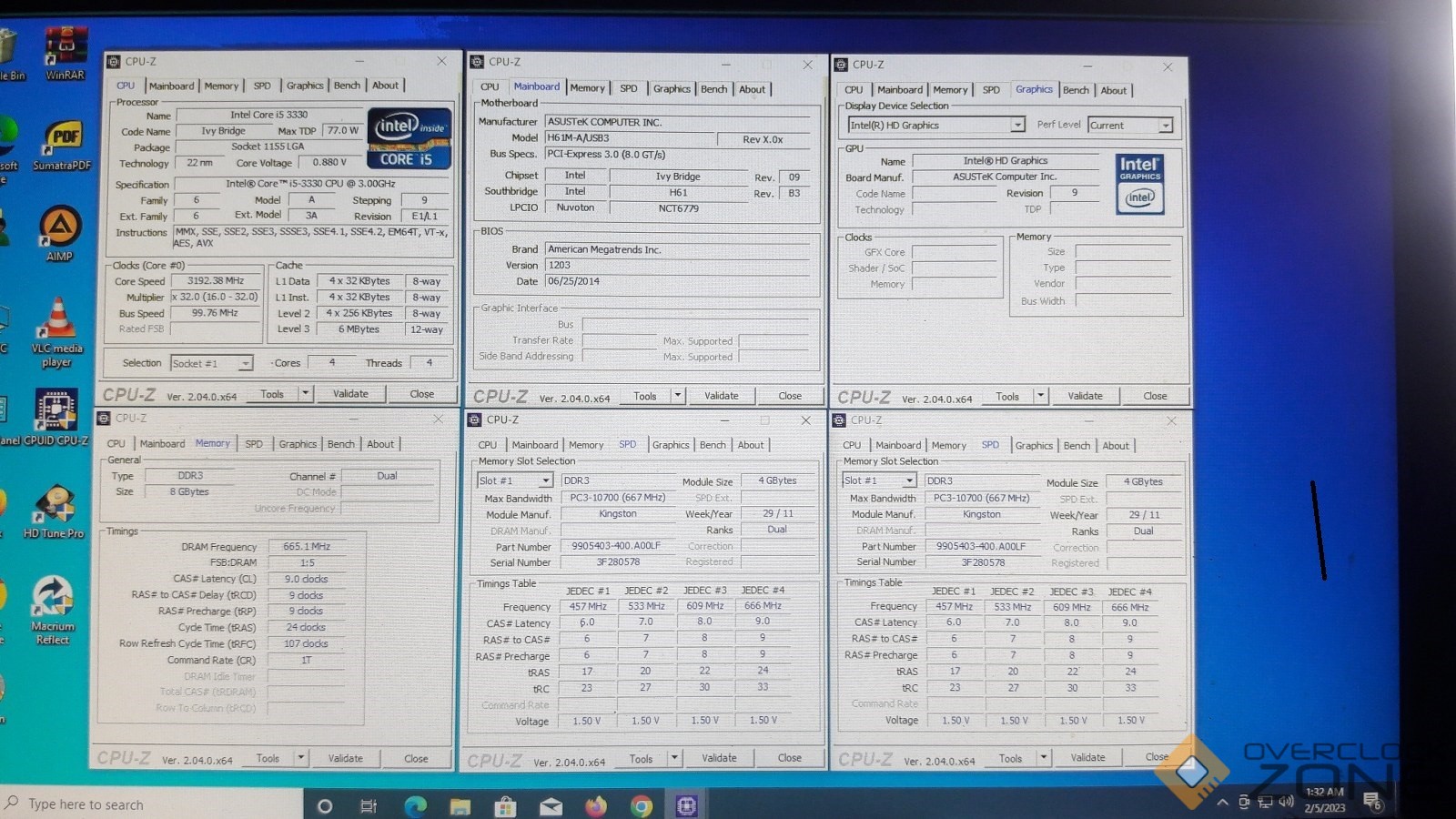Screen dimensions: 1456x819
Task: Expand the Tools arrow in the CPU tab window
Action: click(x=306, y=394)
